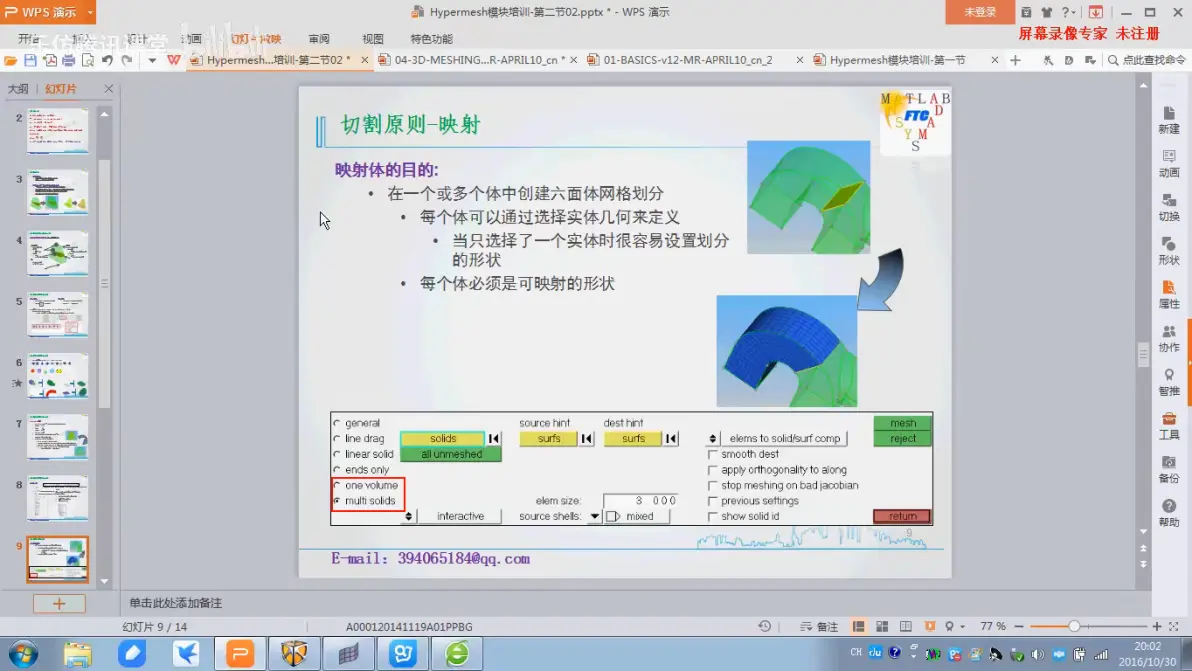Click the 单击此处添加备注 notes area
This screenshot has width=1192, height=671.
[x=176, y=603]
